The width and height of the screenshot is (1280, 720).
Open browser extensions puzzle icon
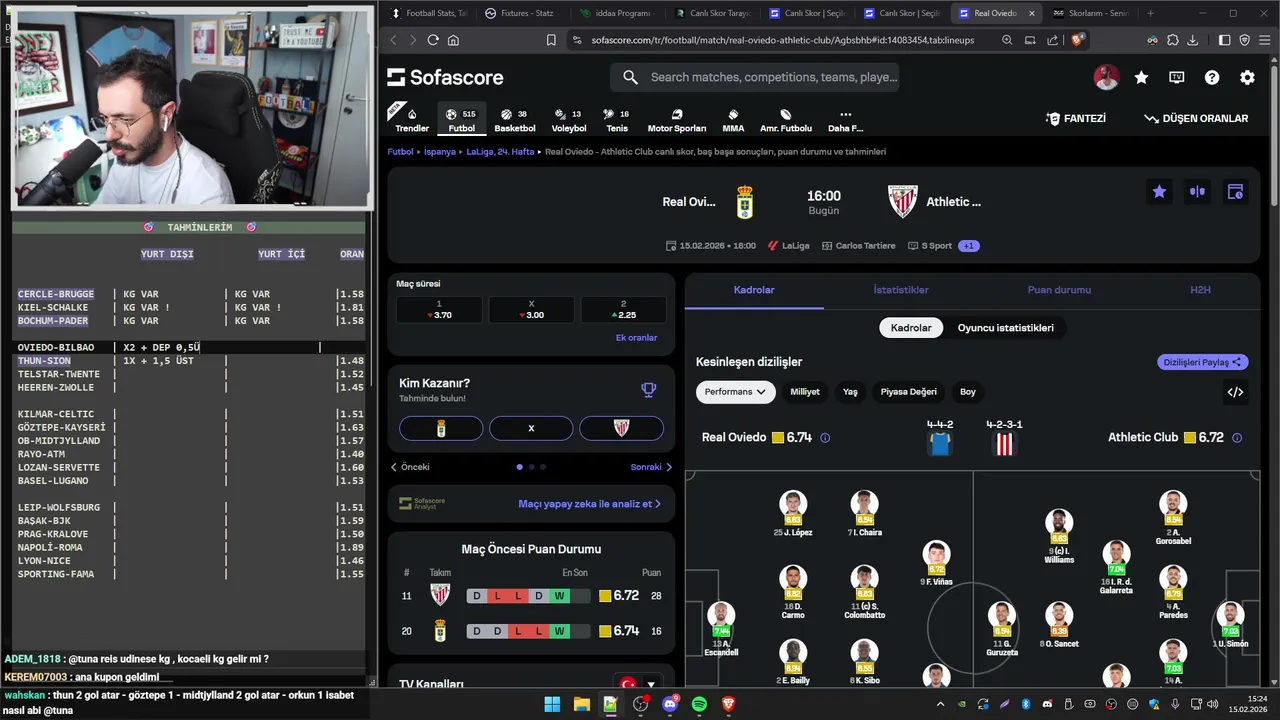click(x=1172, y=40)
